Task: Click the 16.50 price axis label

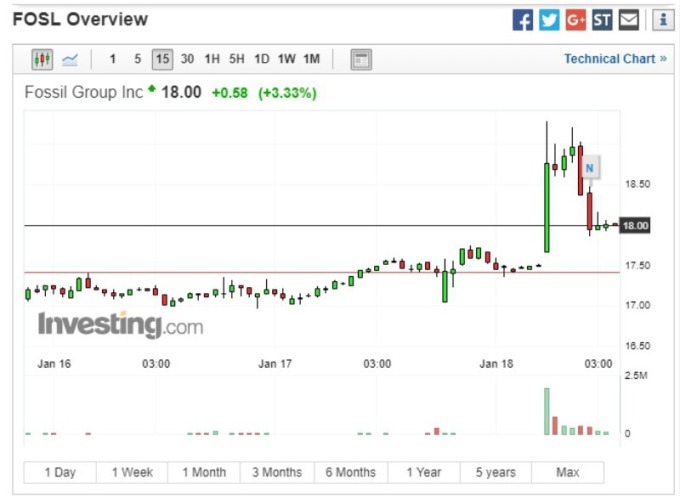Action: [x=638, y=346]
